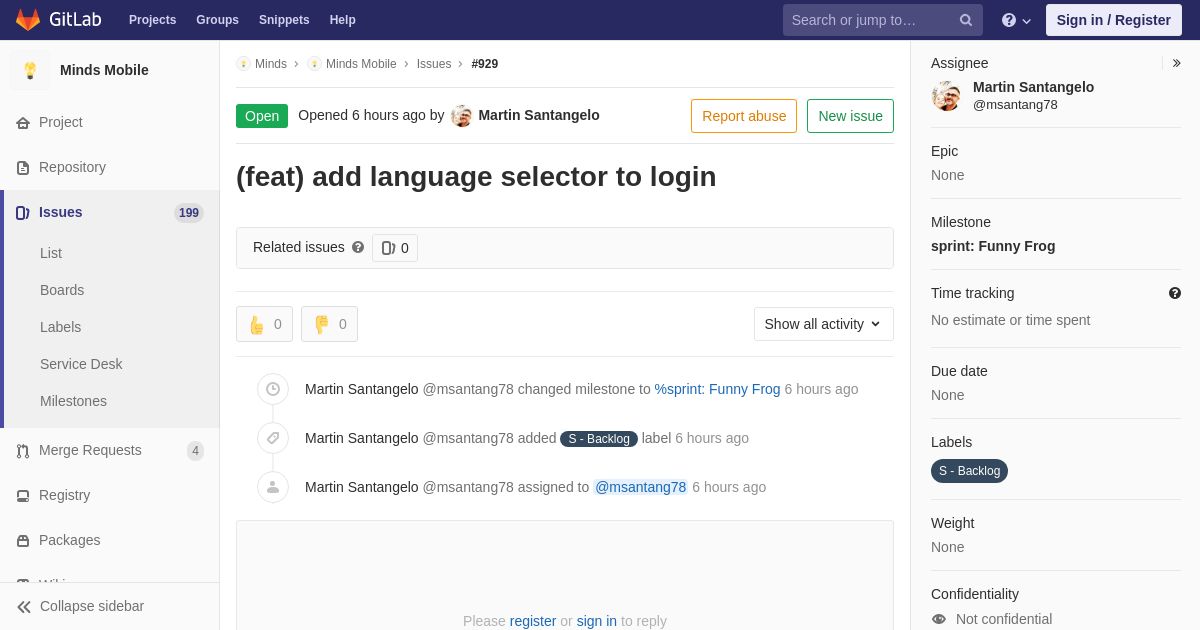Open the Snippets menu item
Image resolution: width=1200 pixels, height=630 pixels.
[284, 20]
